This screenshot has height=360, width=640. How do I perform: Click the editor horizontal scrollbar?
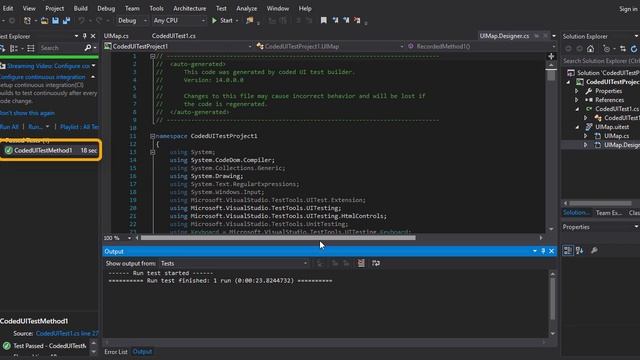pos(278,238)
